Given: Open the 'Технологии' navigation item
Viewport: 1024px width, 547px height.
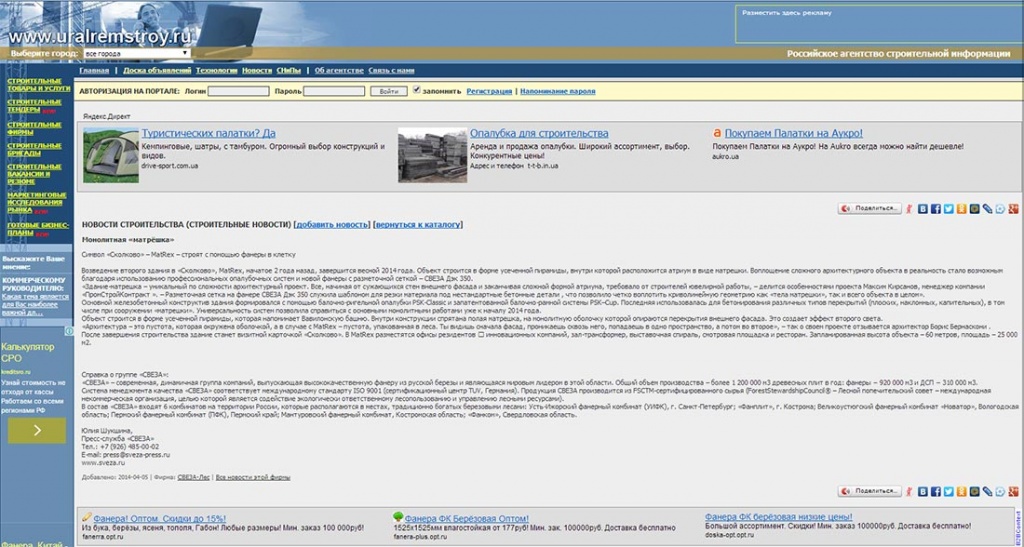Looking at the screenshot, I should (x=216, y=70).
